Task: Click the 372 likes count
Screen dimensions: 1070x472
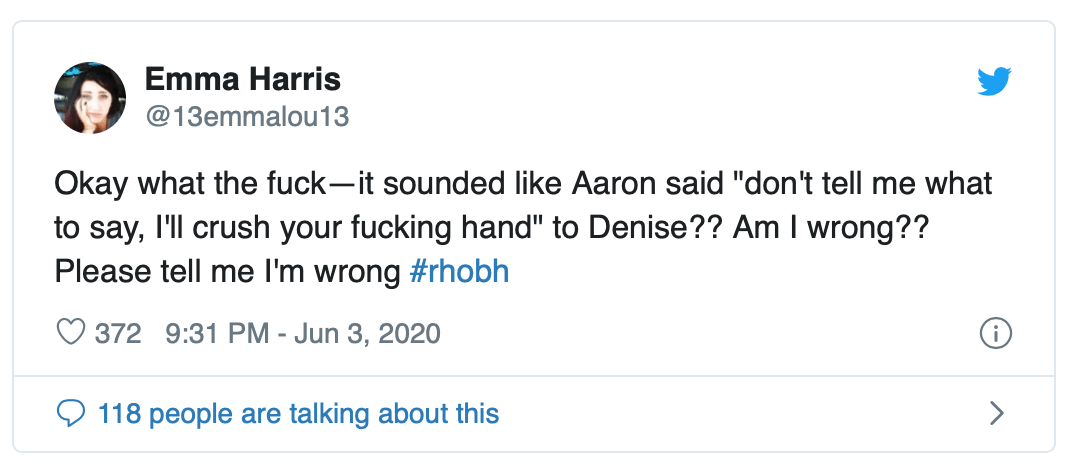Action: 118,333
